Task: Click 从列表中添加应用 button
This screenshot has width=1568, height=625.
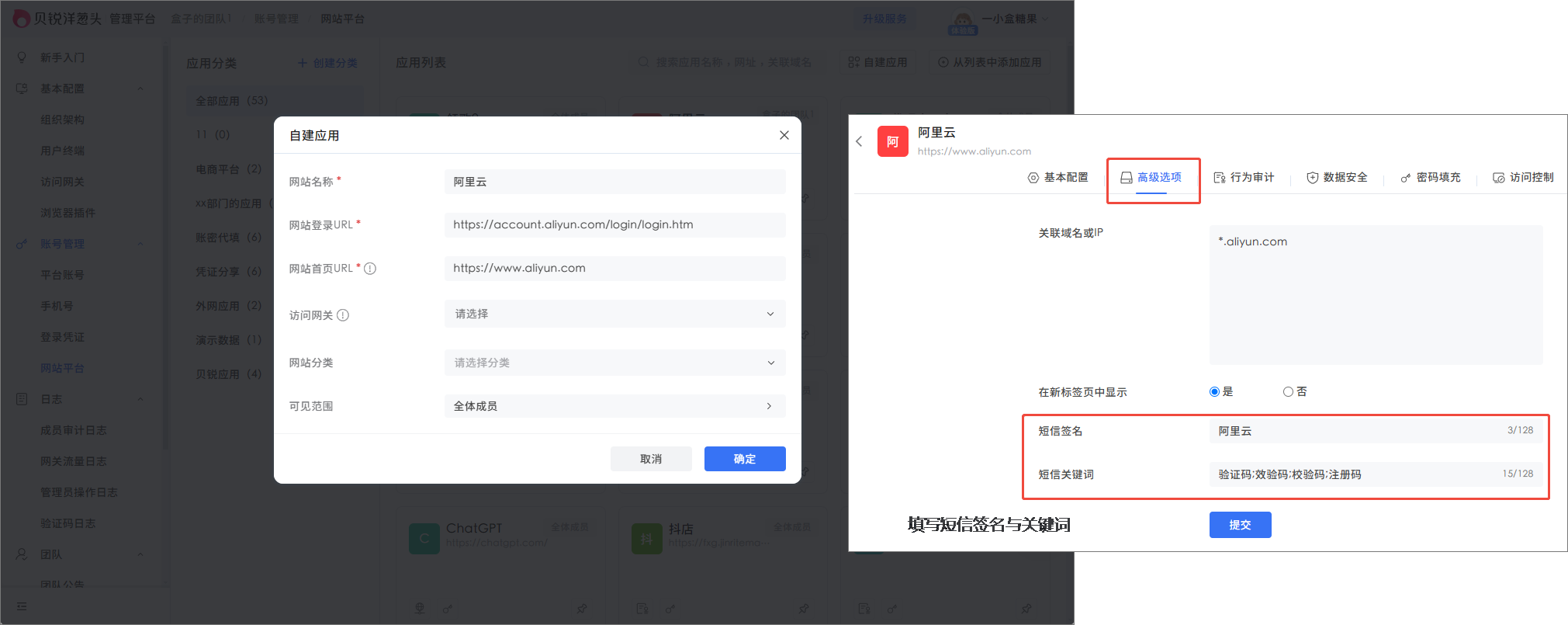Action: tap(990, 62)
